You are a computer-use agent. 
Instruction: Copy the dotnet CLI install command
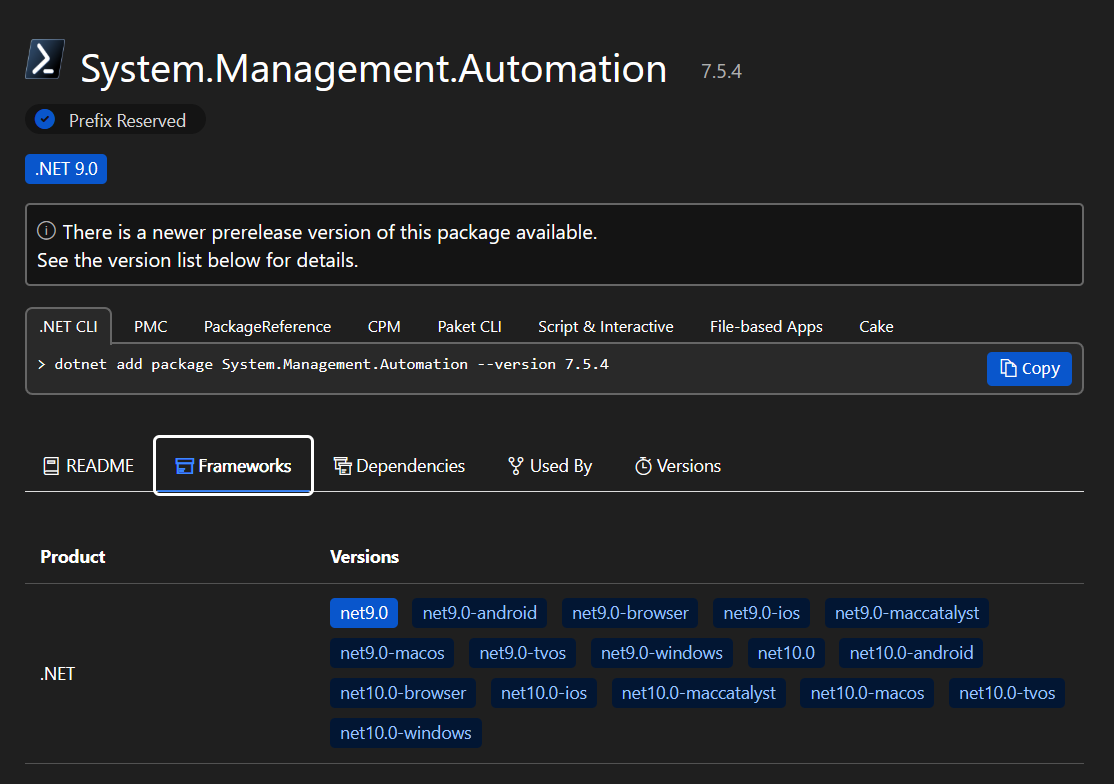(1029, 368)
